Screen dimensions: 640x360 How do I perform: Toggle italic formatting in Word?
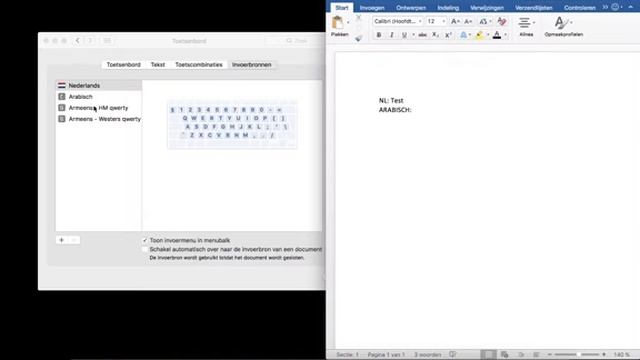point(392,35)
